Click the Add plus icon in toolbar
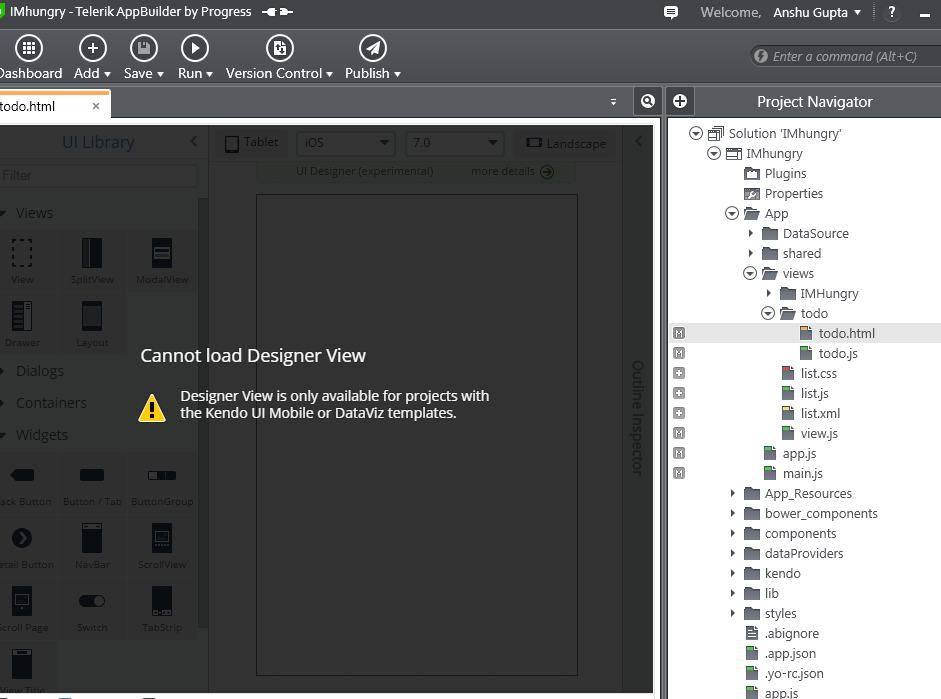The height and width of the screenshot is (699, 941). point(92,48)
